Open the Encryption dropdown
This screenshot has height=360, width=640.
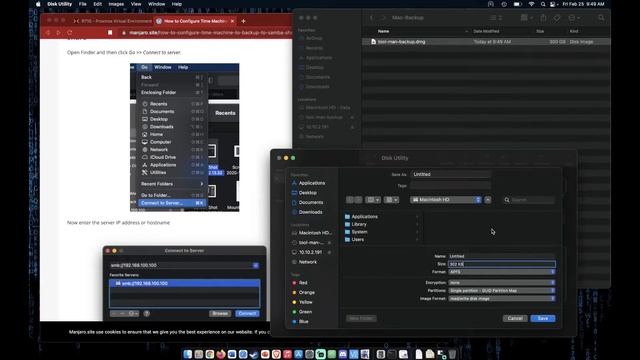502,282
